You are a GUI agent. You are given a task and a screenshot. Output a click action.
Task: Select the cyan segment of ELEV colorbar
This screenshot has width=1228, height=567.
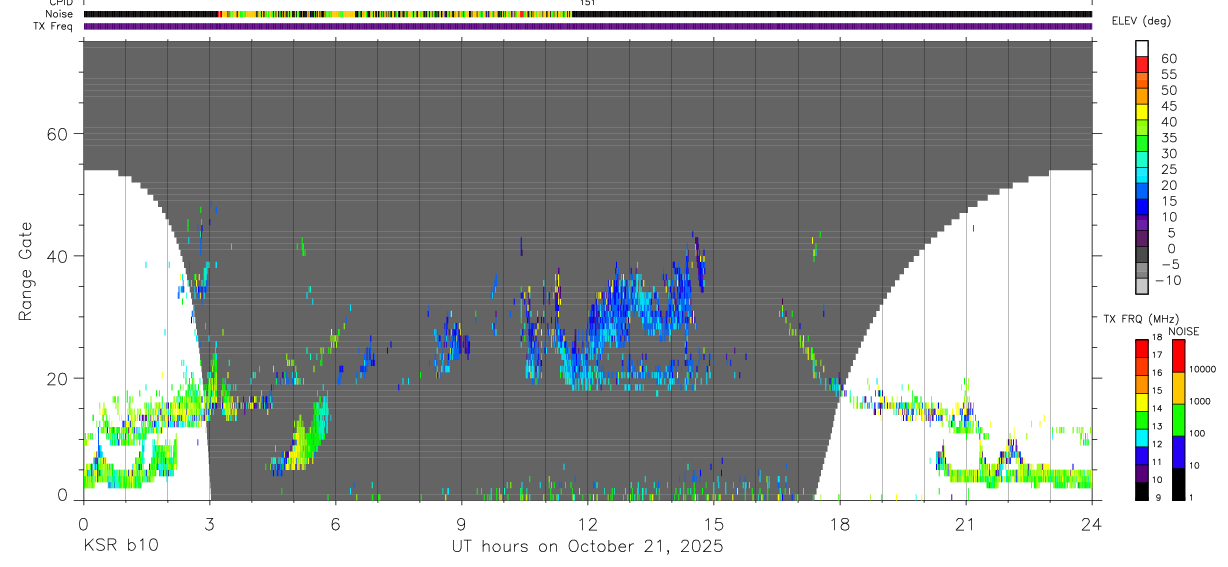click(x=1142, y=175)
